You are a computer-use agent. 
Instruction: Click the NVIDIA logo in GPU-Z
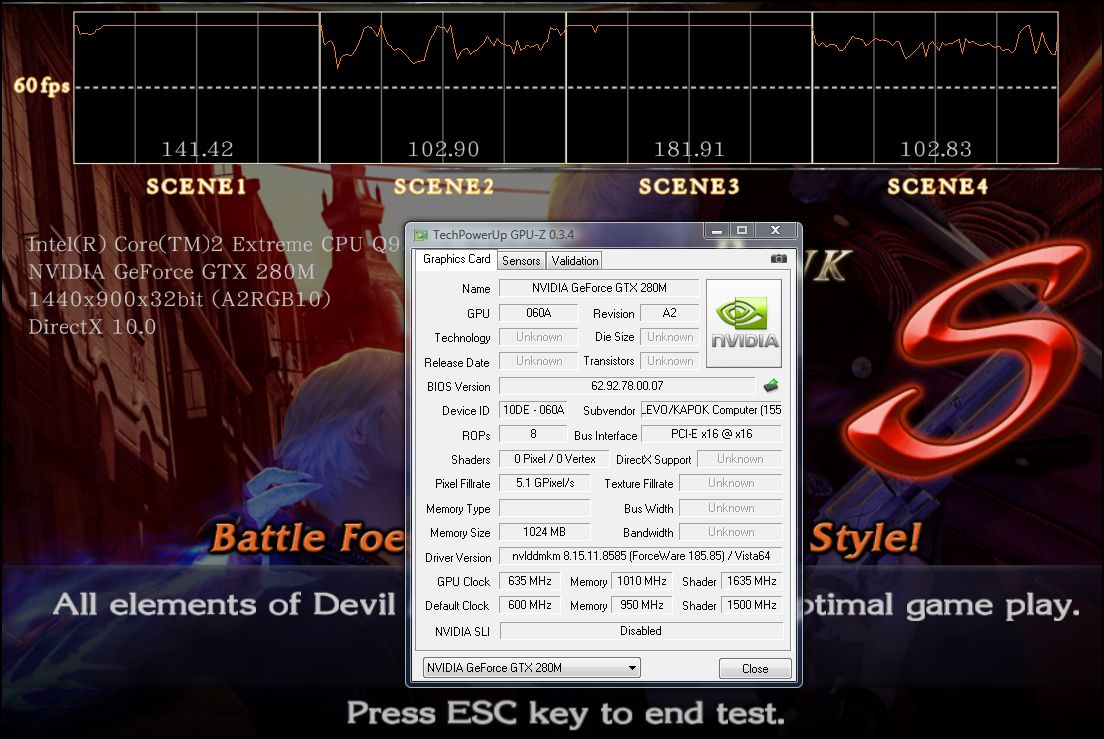coord(744,323)
